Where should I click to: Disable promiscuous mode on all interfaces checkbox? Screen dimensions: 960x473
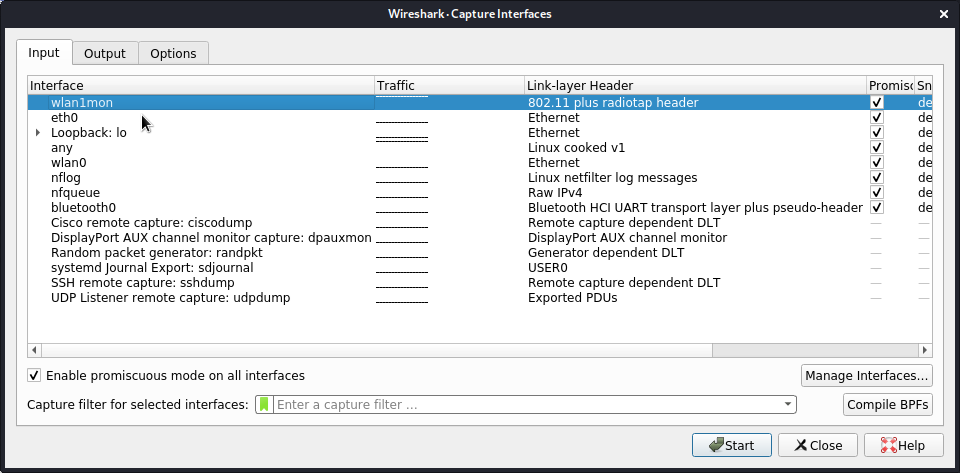point(34,375)
